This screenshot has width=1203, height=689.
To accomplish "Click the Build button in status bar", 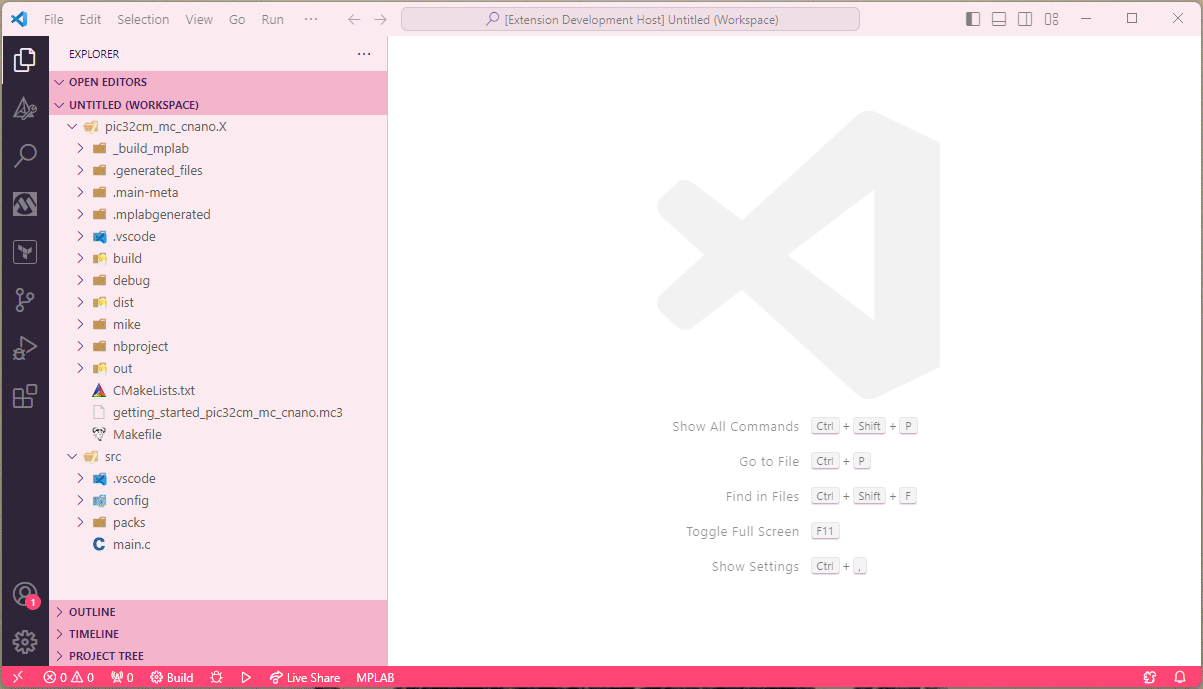I will point(172,677).
